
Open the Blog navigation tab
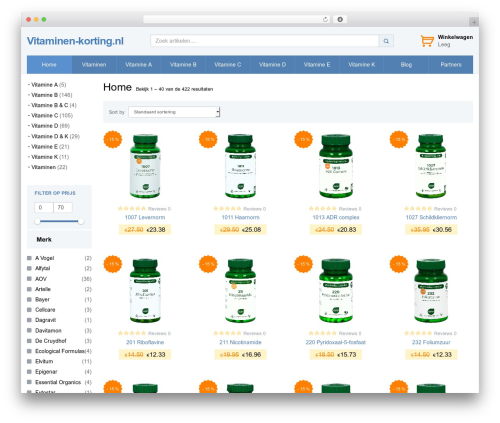[406, 65]
